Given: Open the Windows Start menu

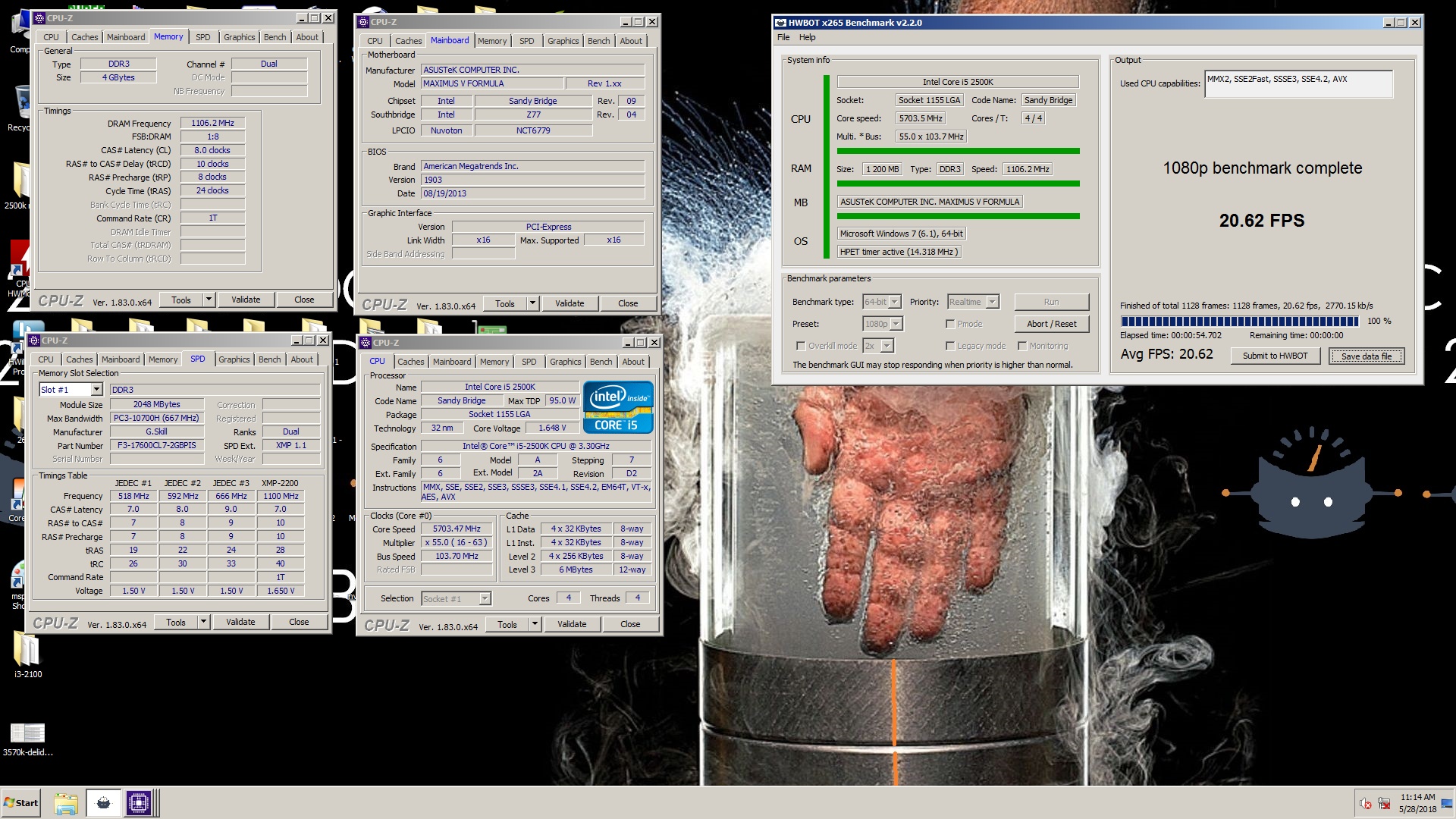Looking at the screenshot, I should [20, 803].
